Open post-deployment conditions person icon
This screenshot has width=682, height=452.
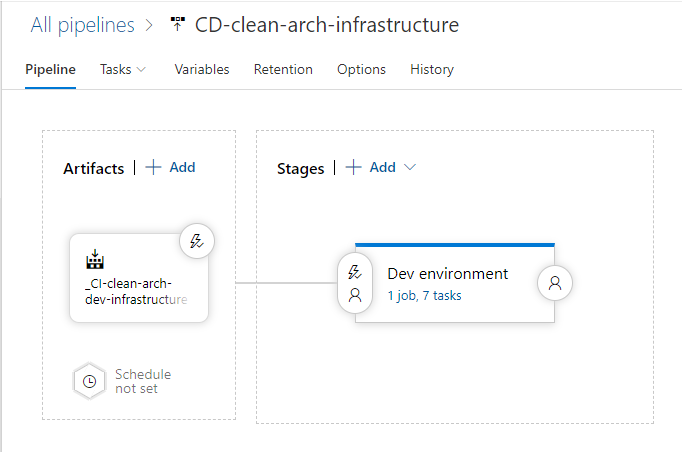pos(555,283)
